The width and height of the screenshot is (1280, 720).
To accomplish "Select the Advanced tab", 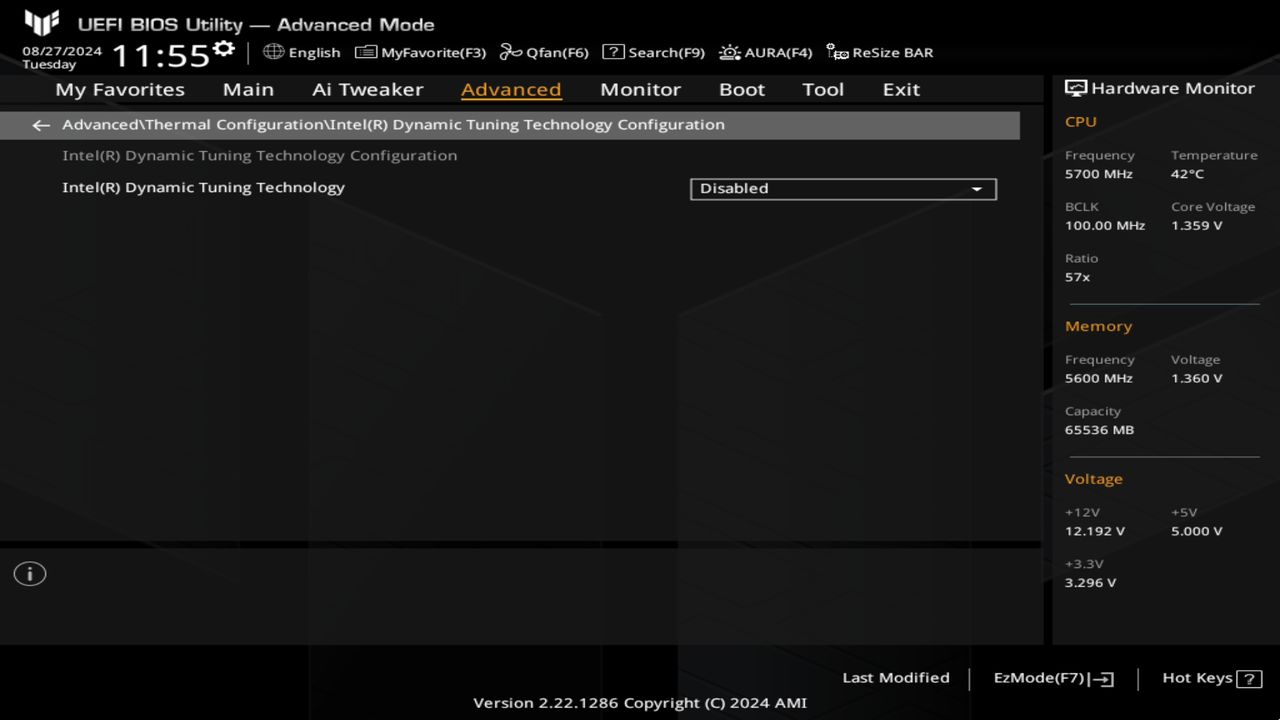I will pyautogui.click(x=511, y=89).
